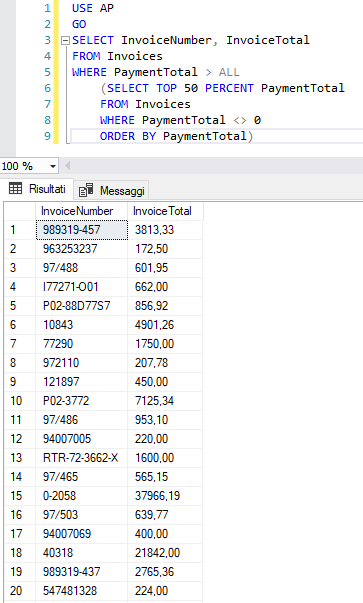Select cell 94007005
363x603 pixels.
click(82, 439)
